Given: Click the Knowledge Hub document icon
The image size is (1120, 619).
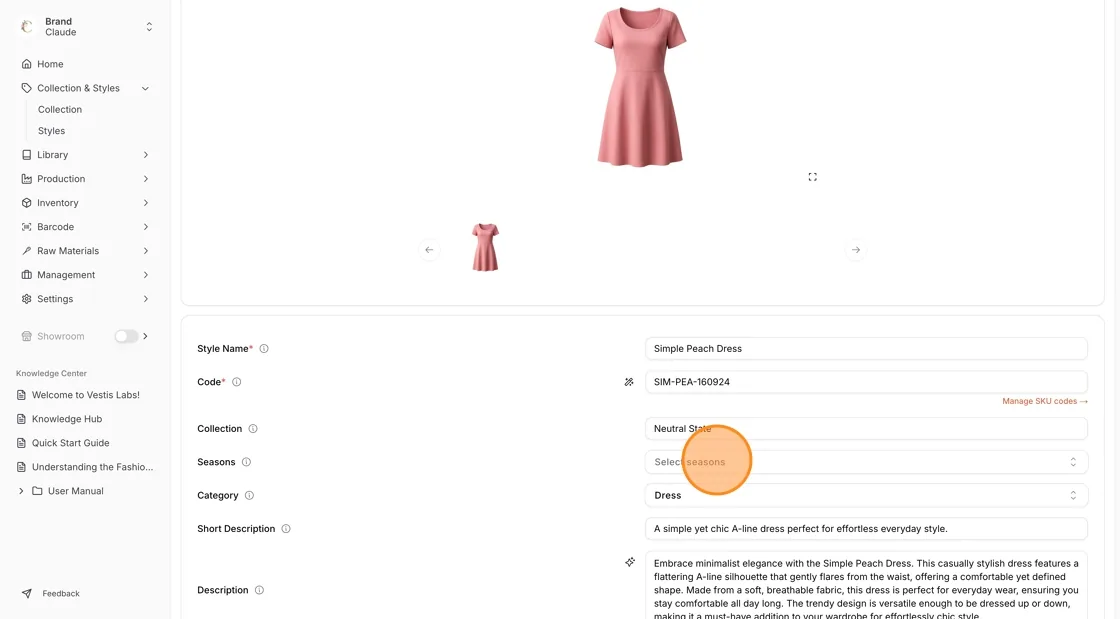Looking at the screenshot, I should pos(21,419).
